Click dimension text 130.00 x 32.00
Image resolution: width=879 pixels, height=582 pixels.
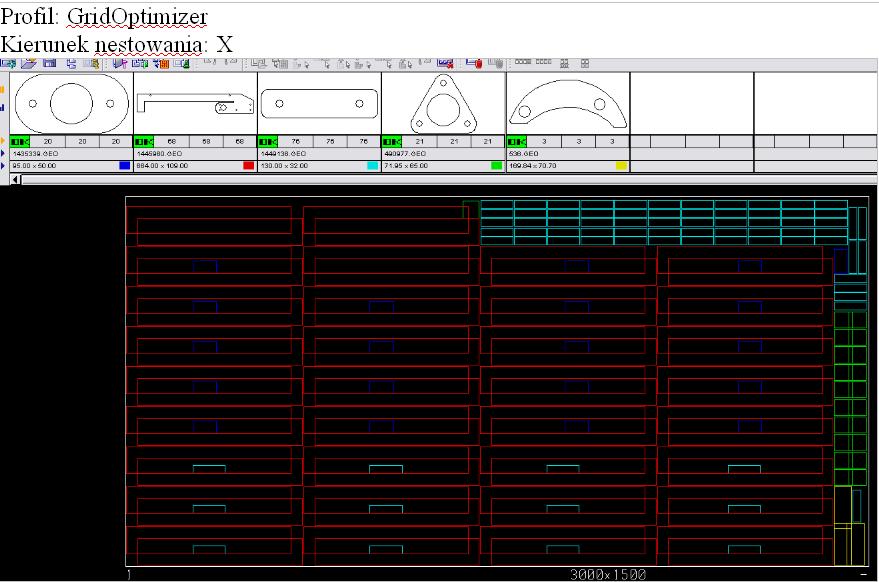pos(284,166)
